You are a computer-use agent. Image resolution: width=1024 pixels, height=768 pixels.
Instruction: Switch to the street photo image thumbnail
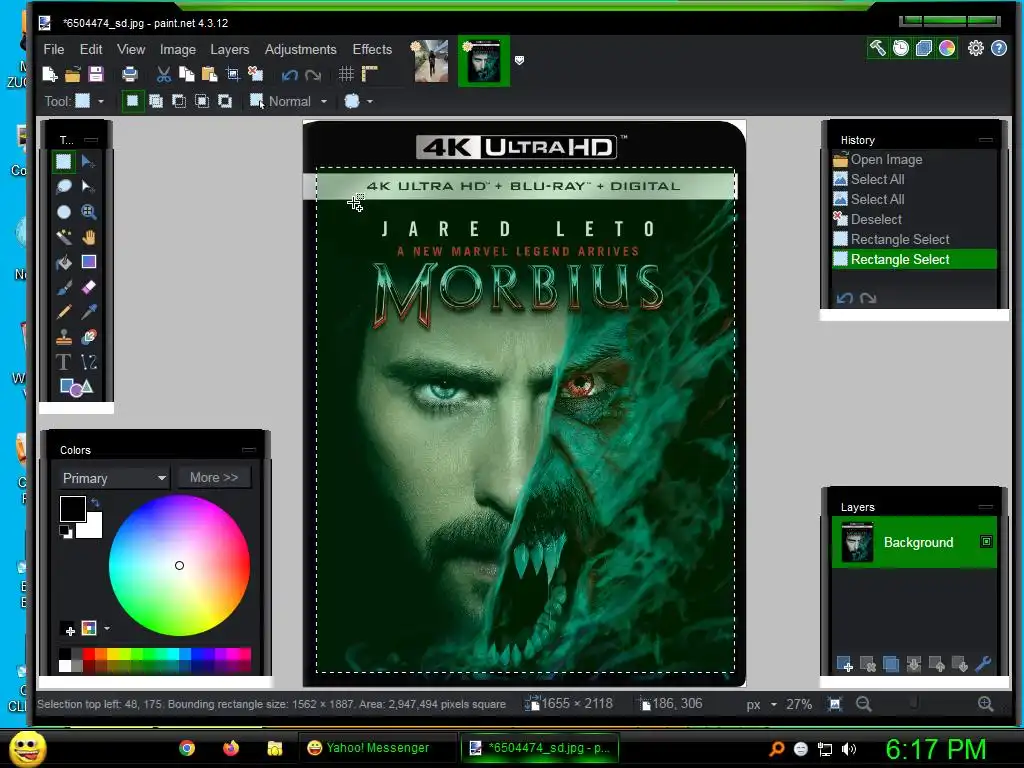pyautogui.click(x=431, y=61)
